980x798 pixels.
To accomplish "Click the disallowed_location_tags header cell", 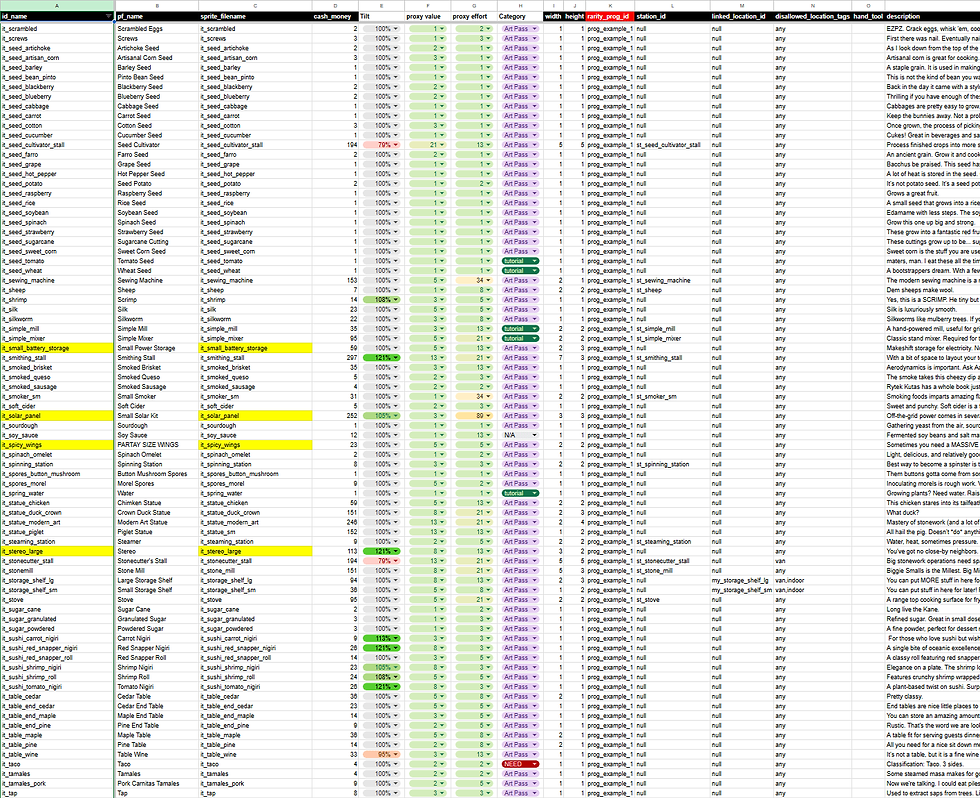I will 812,16.
